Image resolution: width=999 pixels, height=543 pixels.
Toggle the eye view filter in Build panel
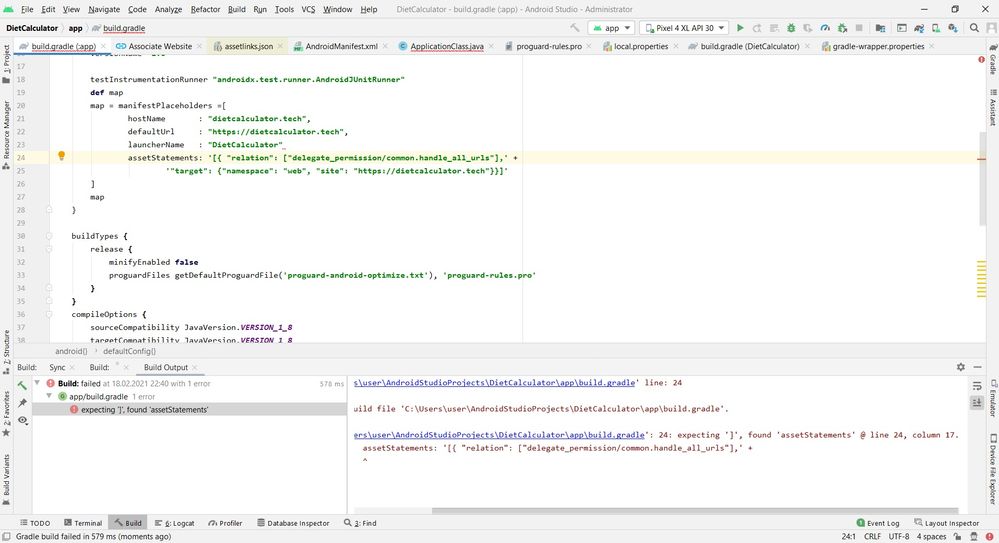22,421
